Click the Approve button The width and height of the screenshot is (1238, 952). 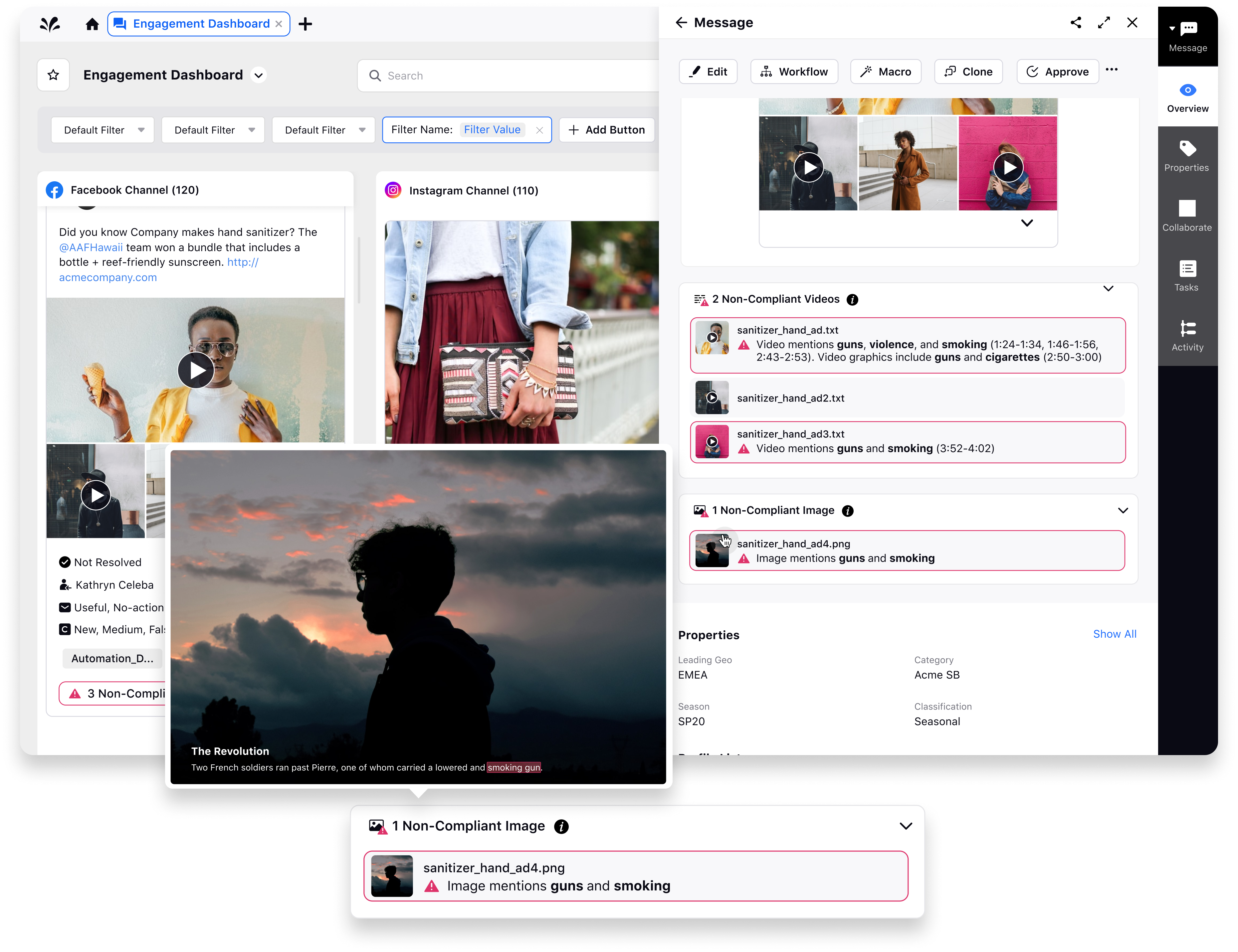coord(1057,72)
